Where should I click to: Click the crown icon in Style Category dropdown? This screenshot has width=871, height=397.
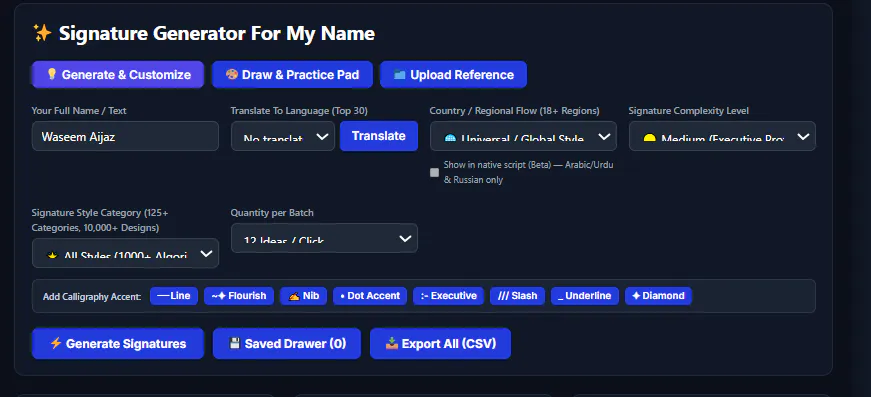[x=53, y=256]
